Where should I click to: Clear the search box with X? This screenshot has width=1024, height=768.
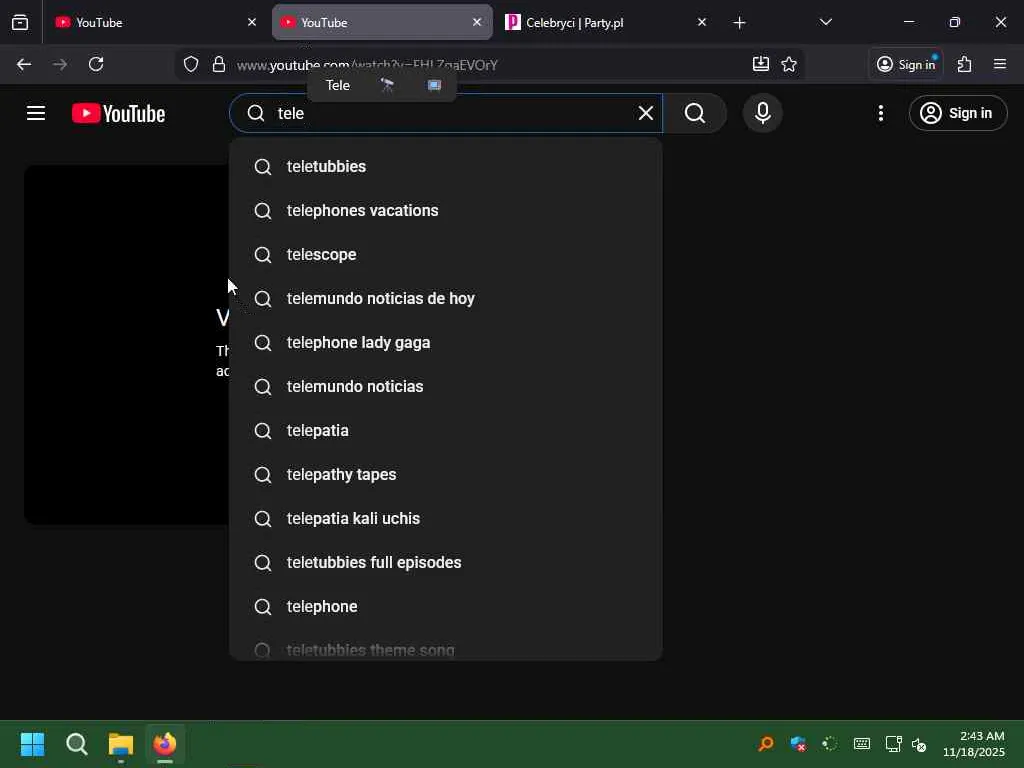(x=645, y=113)
